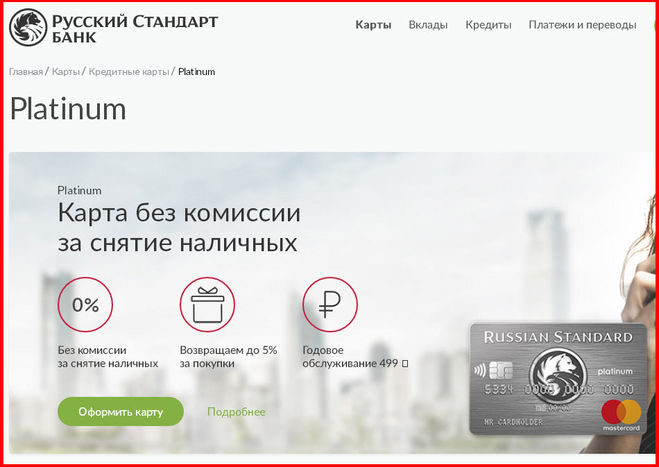Viewport: 659px width, 467px height.
Task: Open the Кредиты menu item
Action: pos(488,25)
